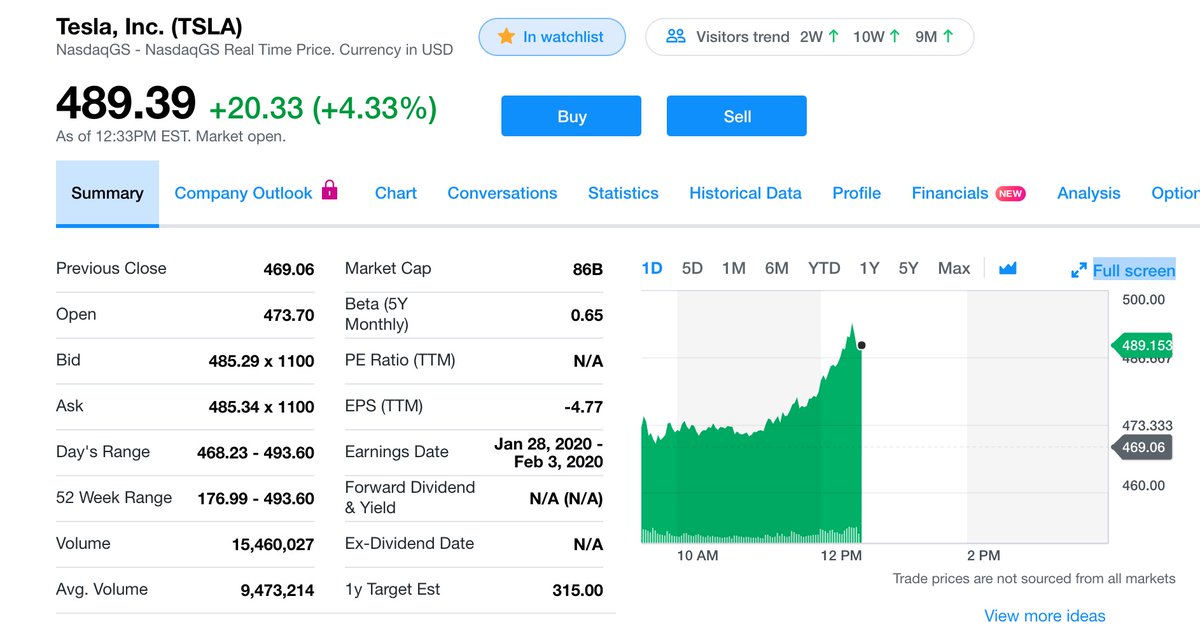Select the Max chart range
Image resolution: width=1200 pixels, height=638 pixels.
954,268
